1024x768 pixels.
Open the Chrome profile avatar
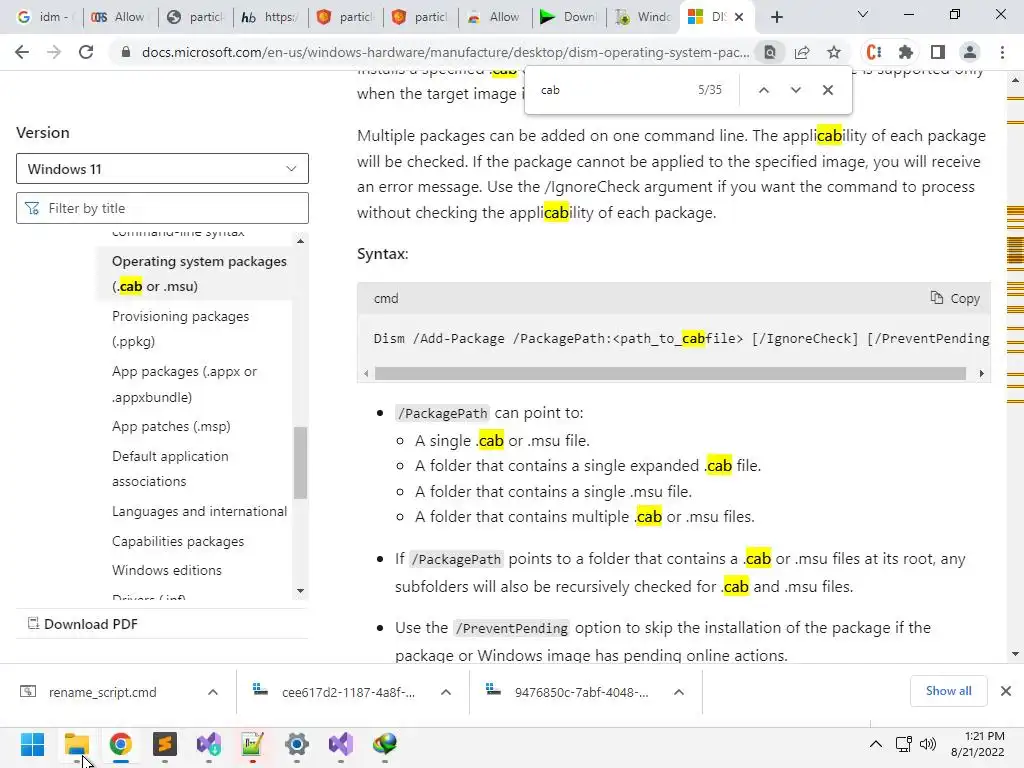click(x=970, y=52)
